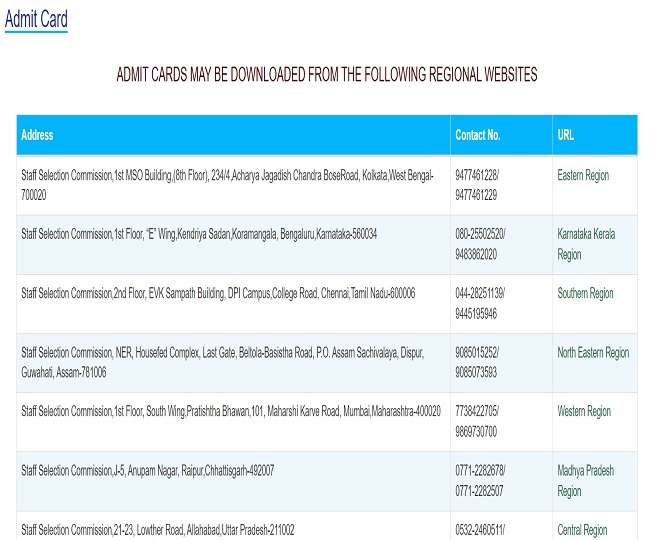This screenshot has width=650, height=540.
Task: Click contact number 9085015252/ 9085073593
Action: click(x=477, y=363)
